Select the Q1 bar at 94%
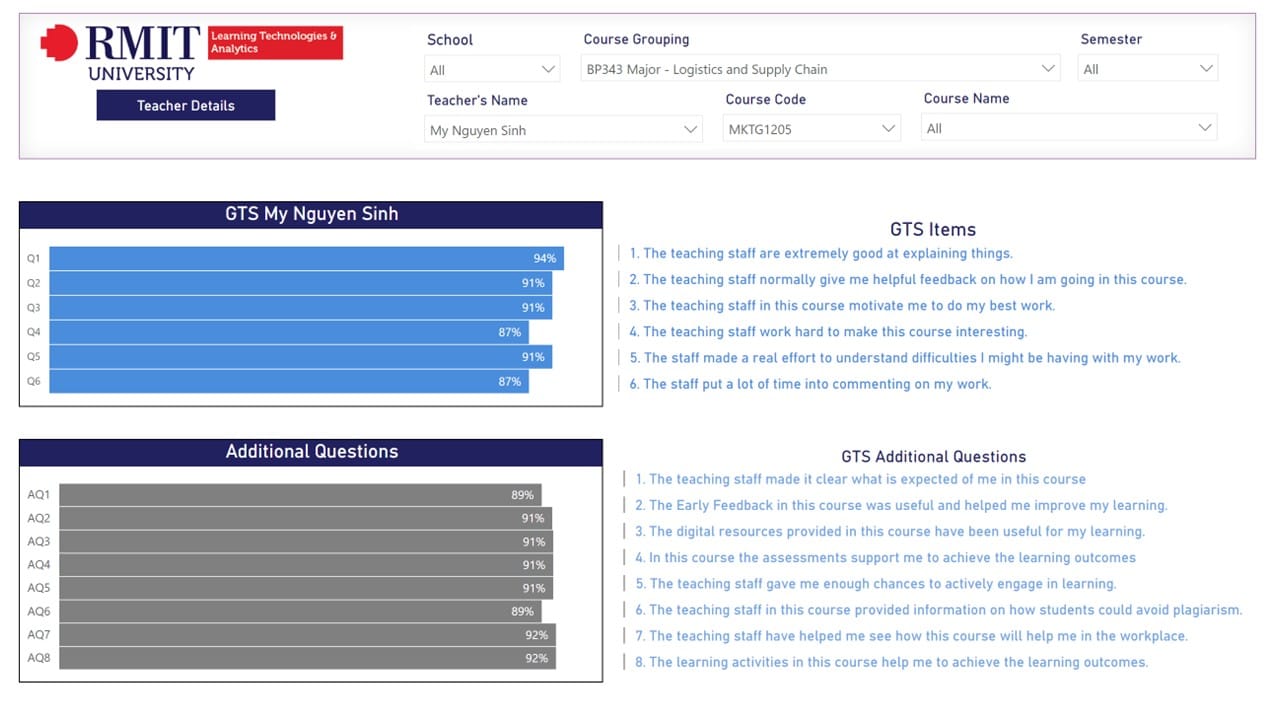1280x720 pixels. (x=306, y=258)
